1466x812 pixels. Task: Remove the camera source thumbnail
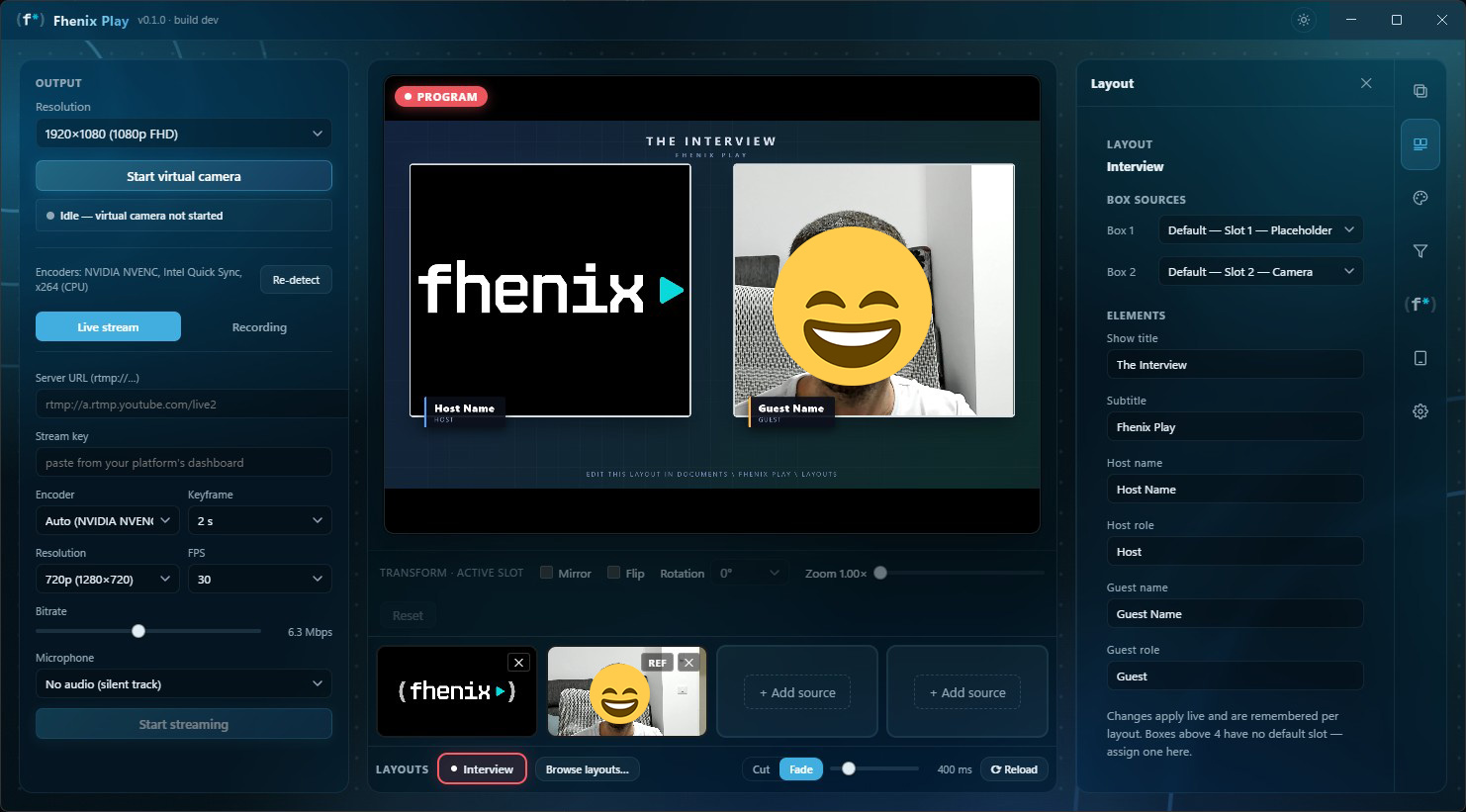688,663
